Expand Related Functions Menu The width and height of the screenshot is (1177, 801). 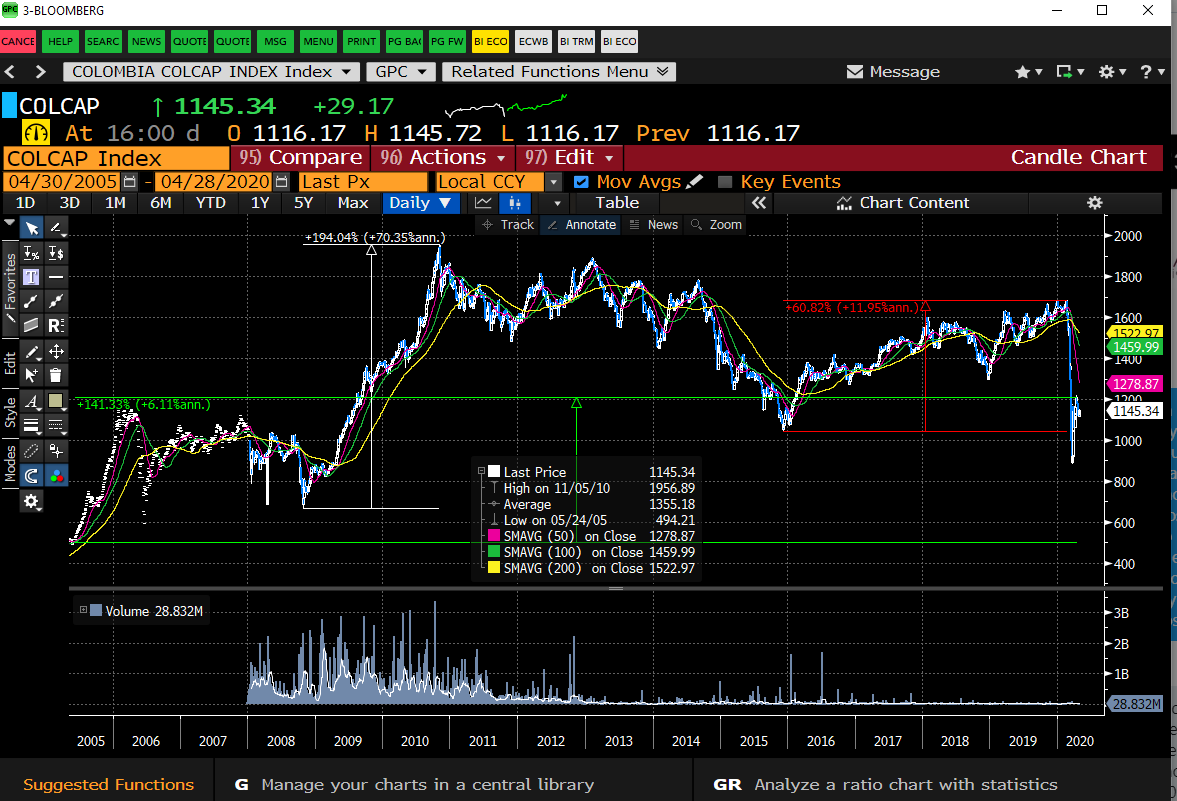(x=559, y=71)
